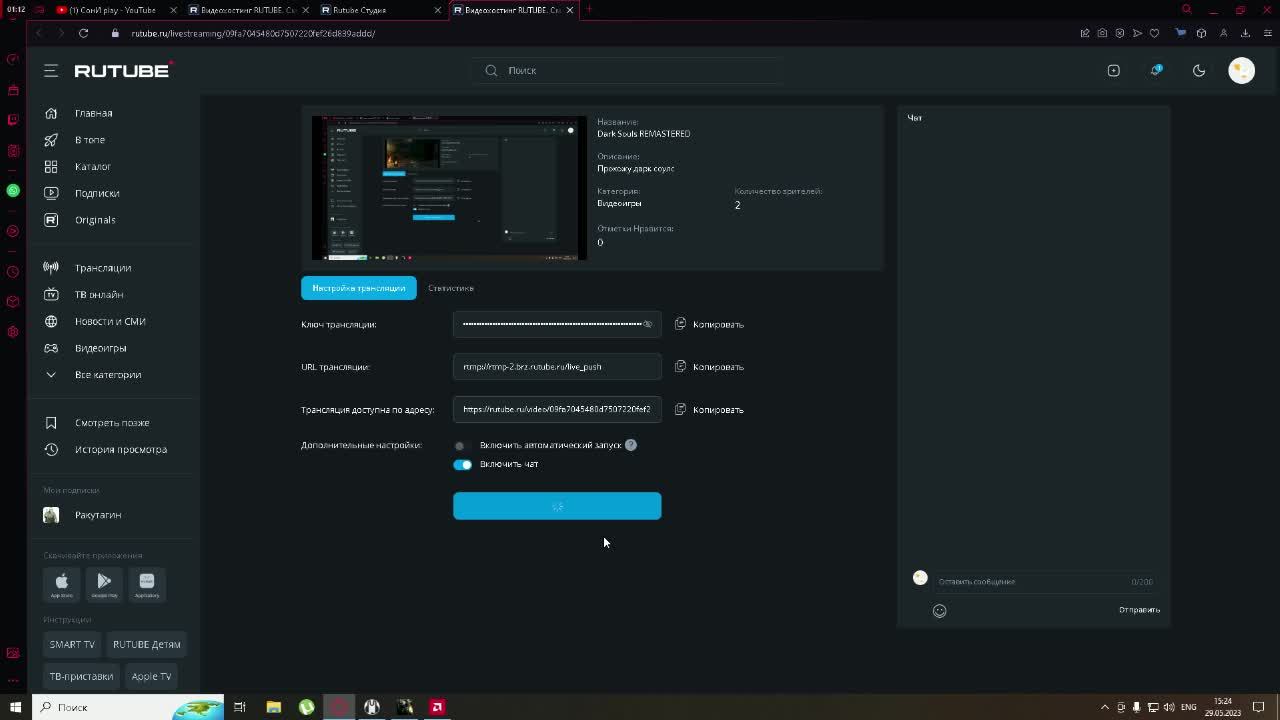Open Apple TV instructions
Viewport: 1280px width, 720px height.
(151, 676)
